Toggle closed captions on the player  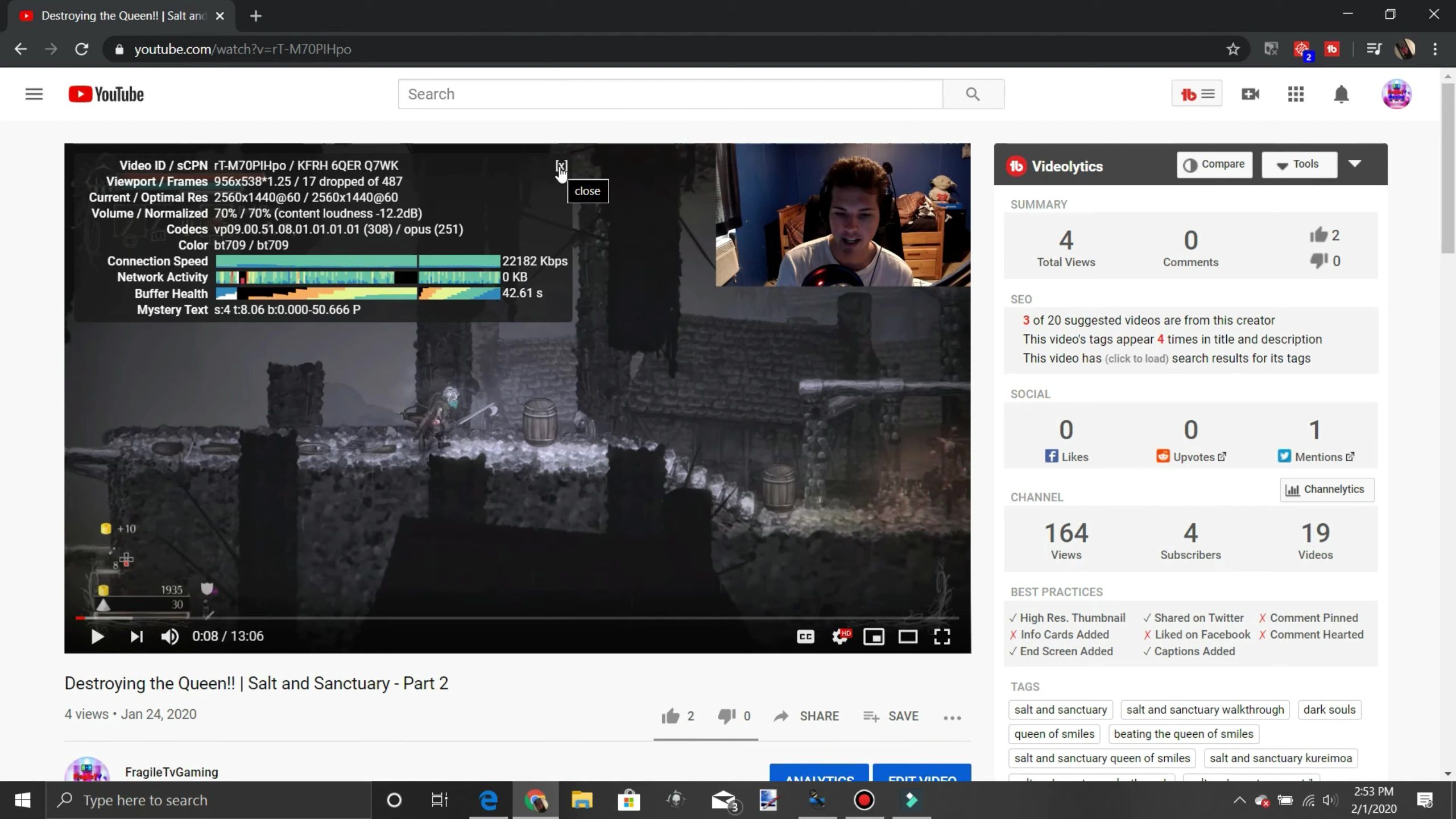[x=805, y=636]
